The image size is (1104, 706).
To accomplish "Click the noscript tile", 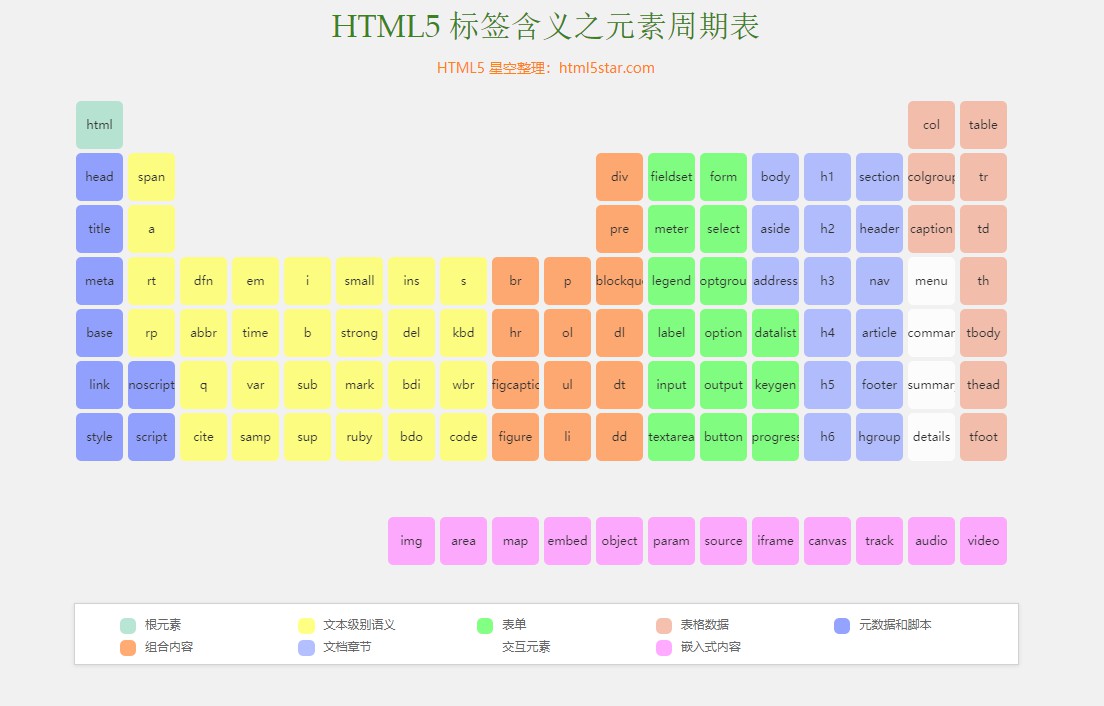I will [x=151, y=385].
